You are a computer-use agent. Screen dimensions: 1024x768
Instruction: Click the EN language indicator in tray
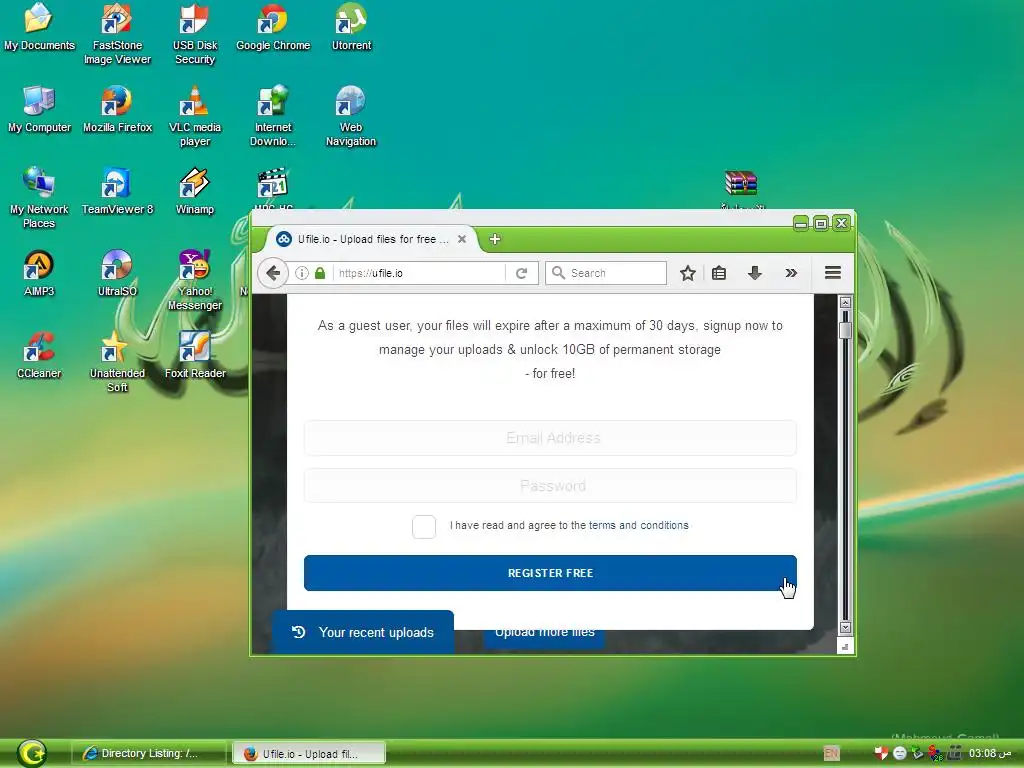click(x=831, y=753)
